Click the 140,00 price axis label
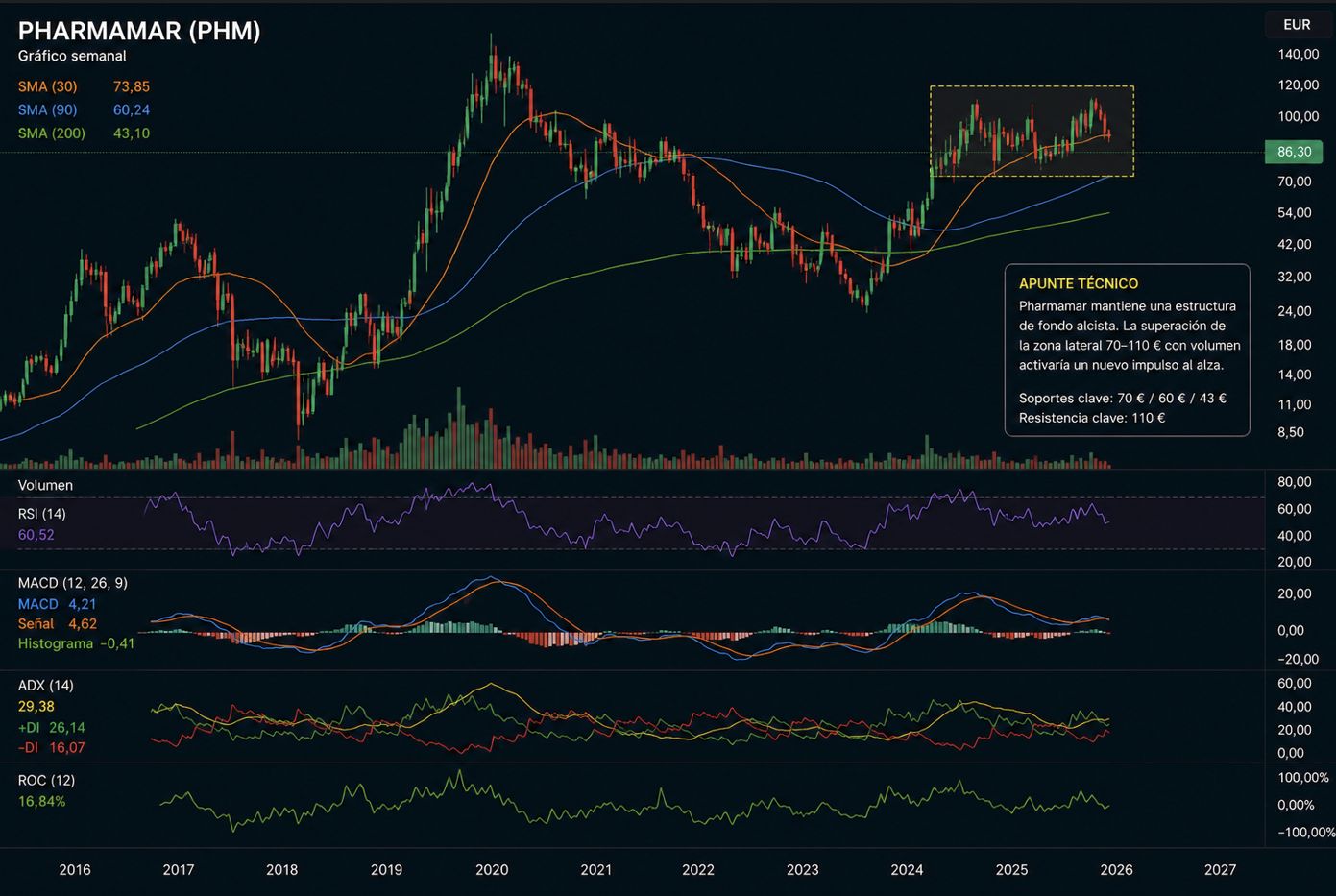This screenshot has height=896, width=1336. [x=1299, y=55]
